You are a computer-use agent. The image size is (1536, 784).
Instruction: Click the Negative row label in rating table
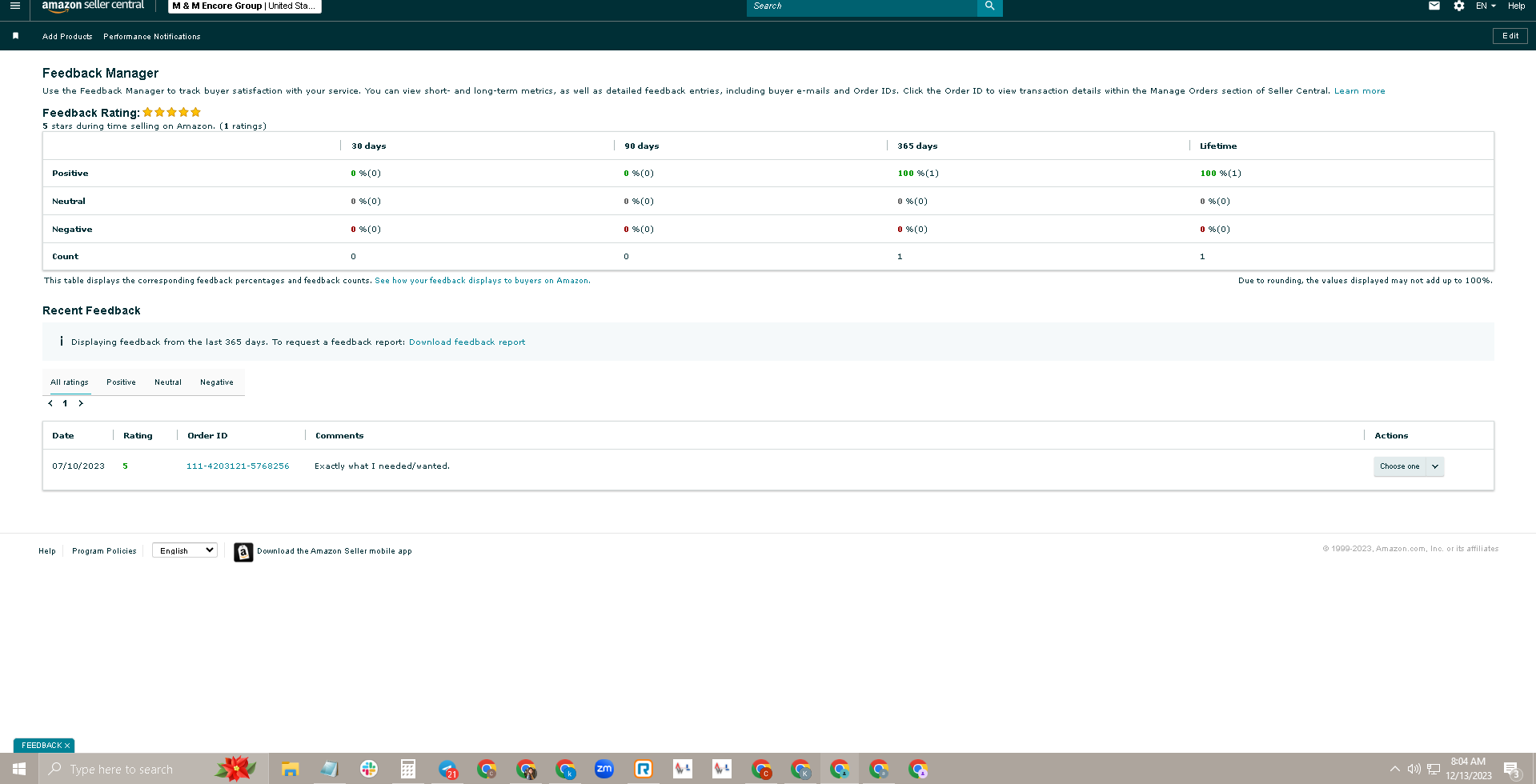click(72, 230)
